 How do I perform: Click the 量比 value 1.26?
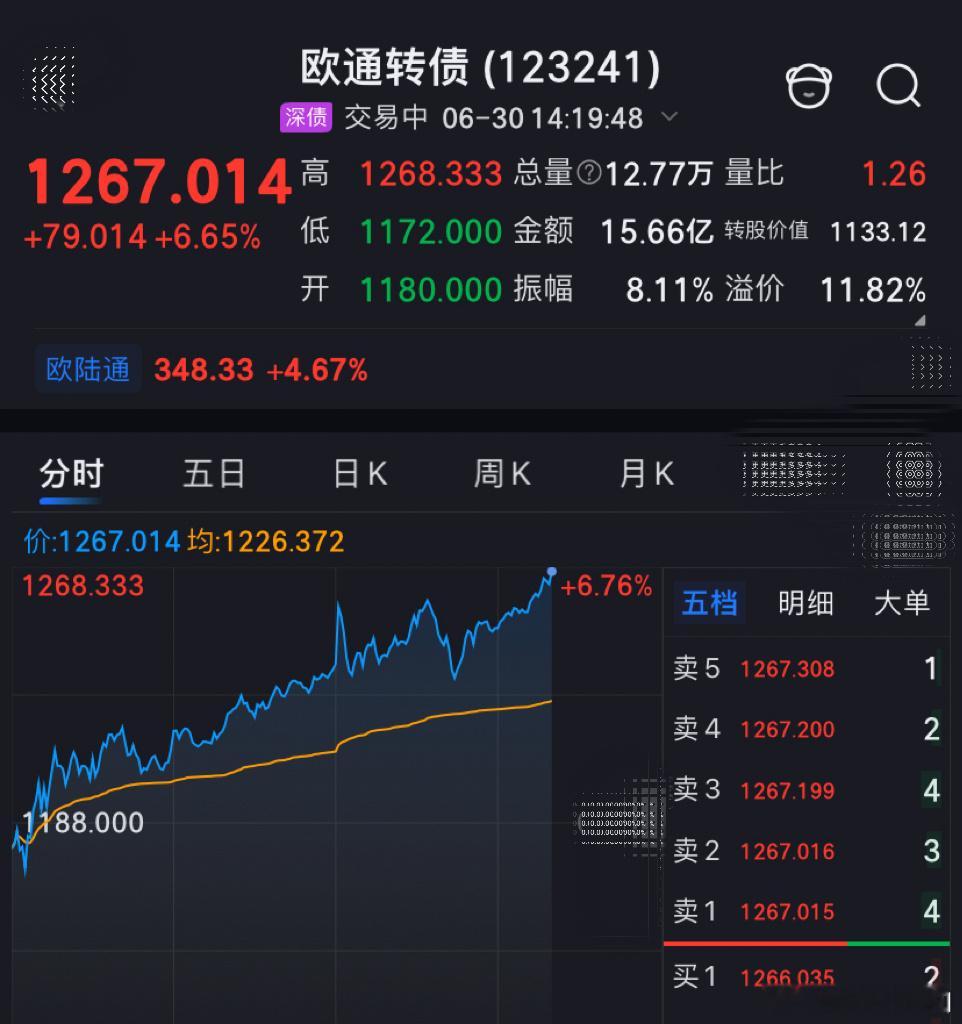point(894,174)
